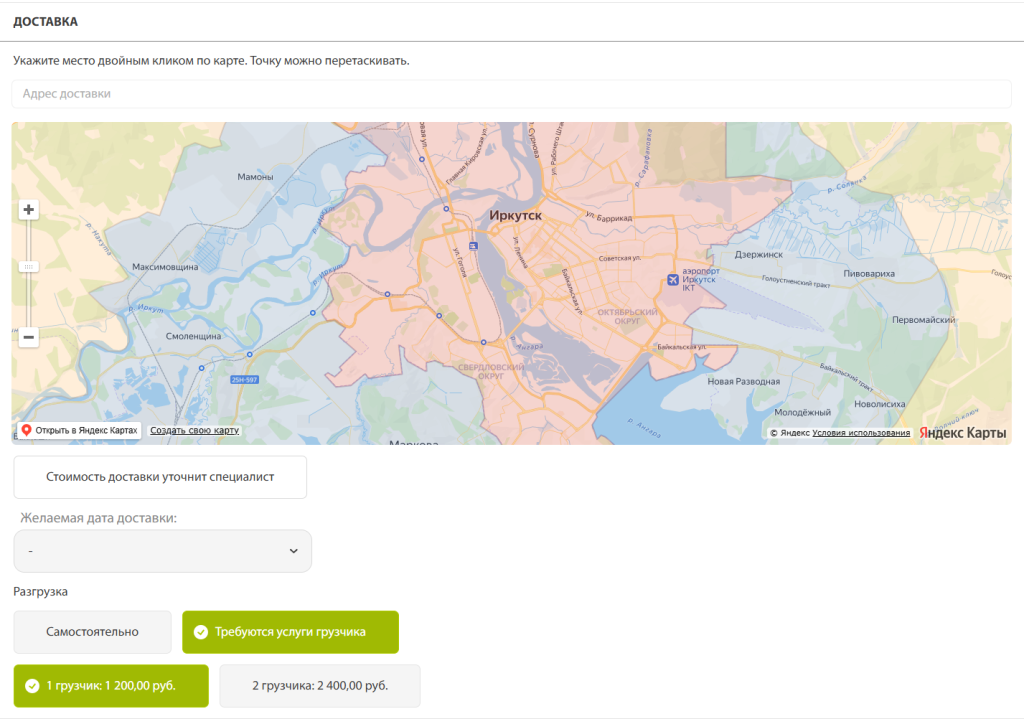This screenshot has width=1024, height=719.
Task: Click the аэропорт Иркутск IKT label
Action: (x=700, y=279)
